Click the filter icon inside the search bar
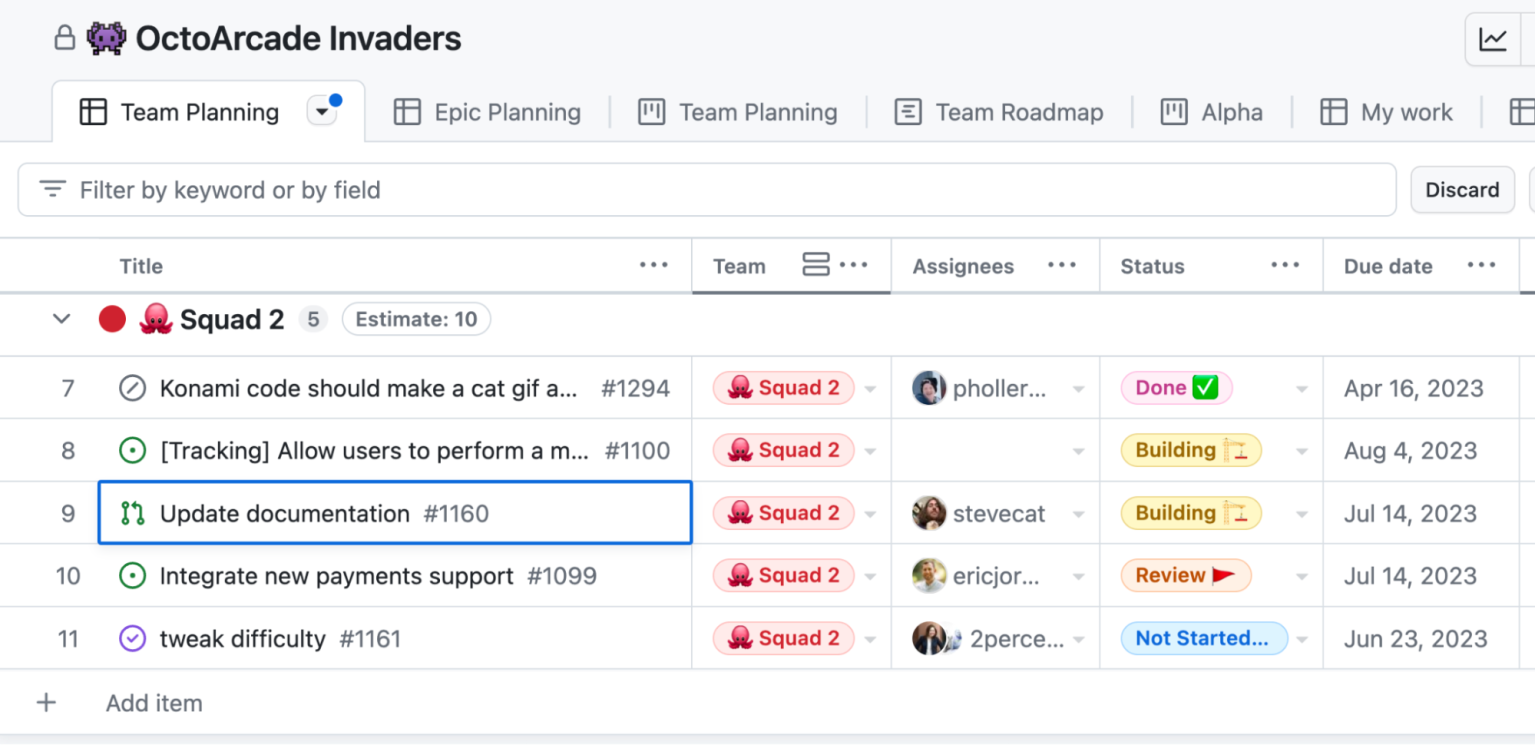Screen dimensions: 1535x745 [x=51, y=189]
